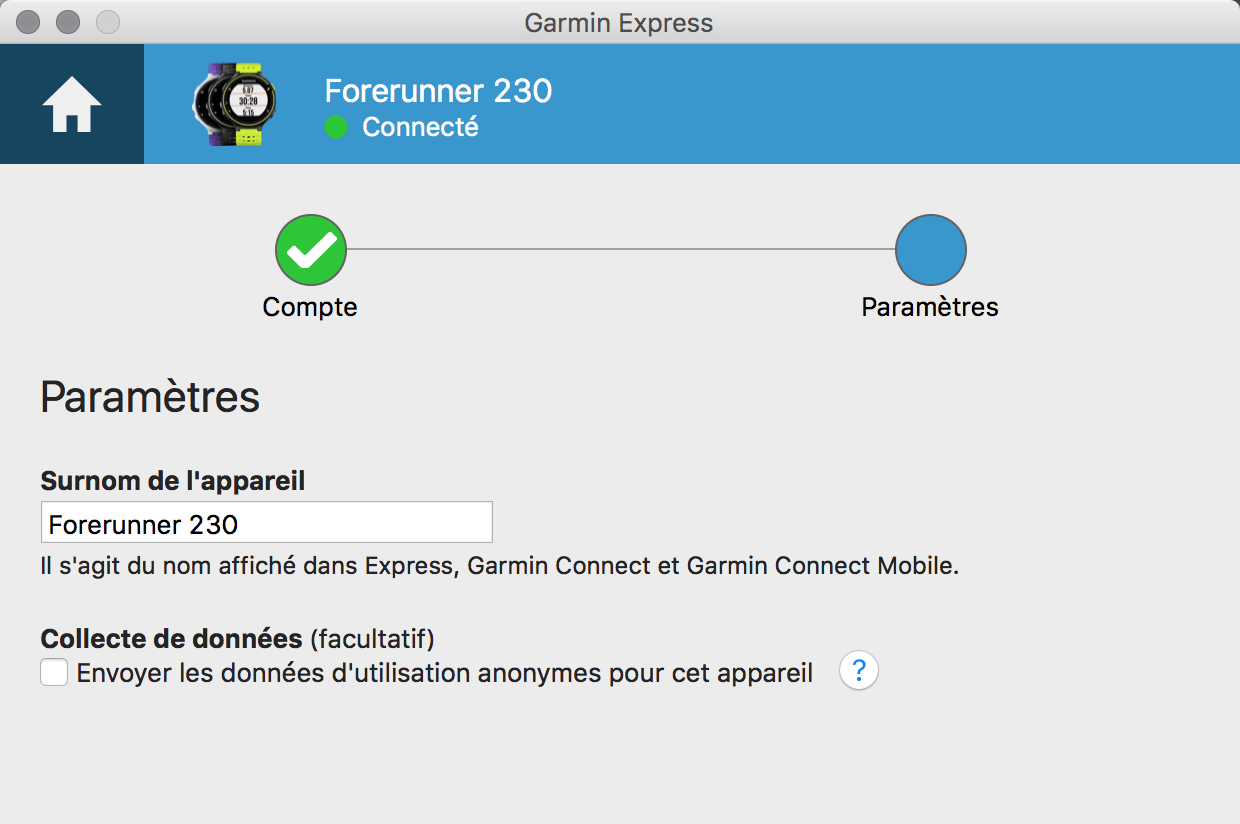Click the Garmin Express window title
The image size is (1240, 824).
[x=619, y=22]
